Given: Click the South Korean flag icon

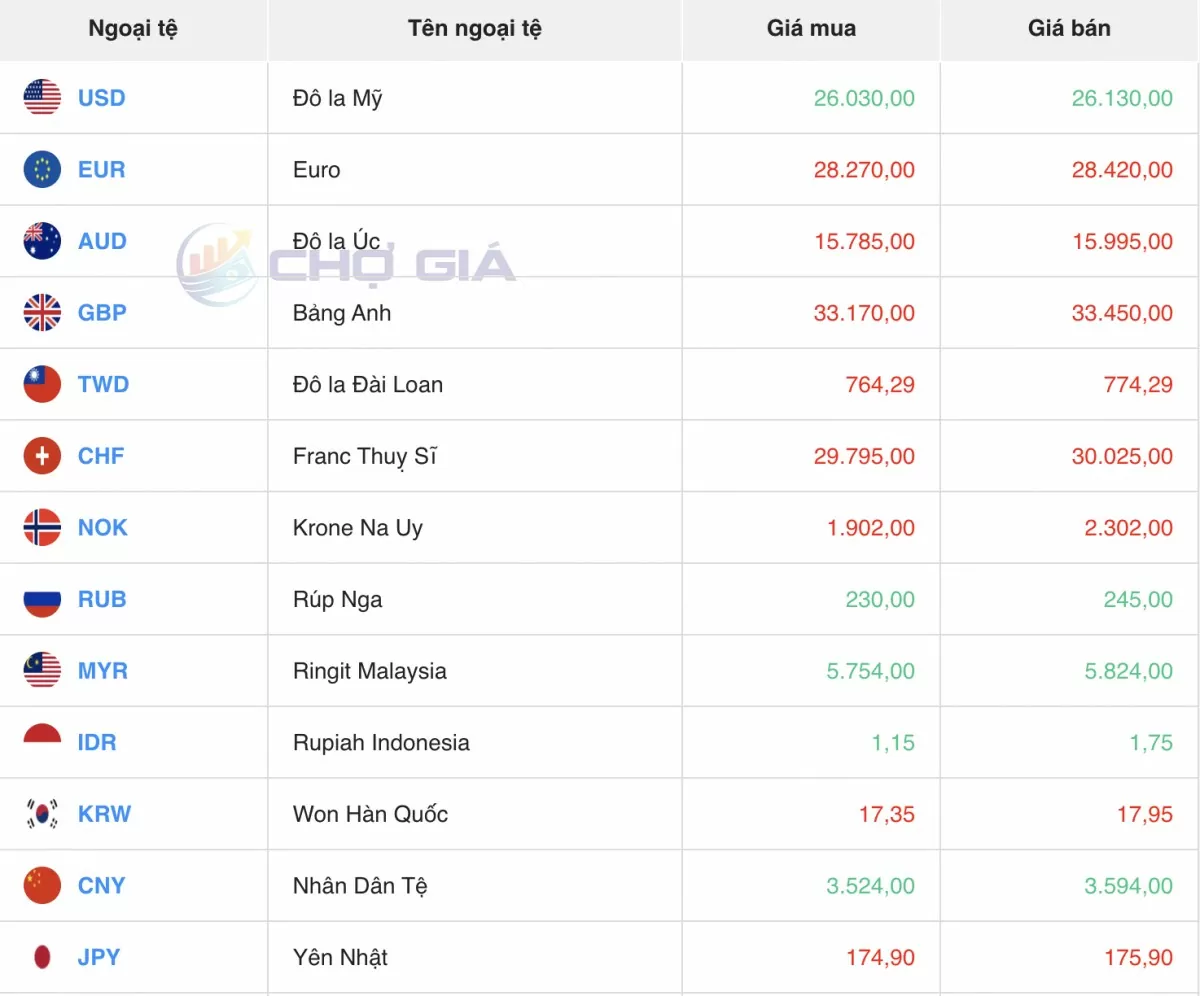Looking at the screenshot, I should click(x=42, y=814).
